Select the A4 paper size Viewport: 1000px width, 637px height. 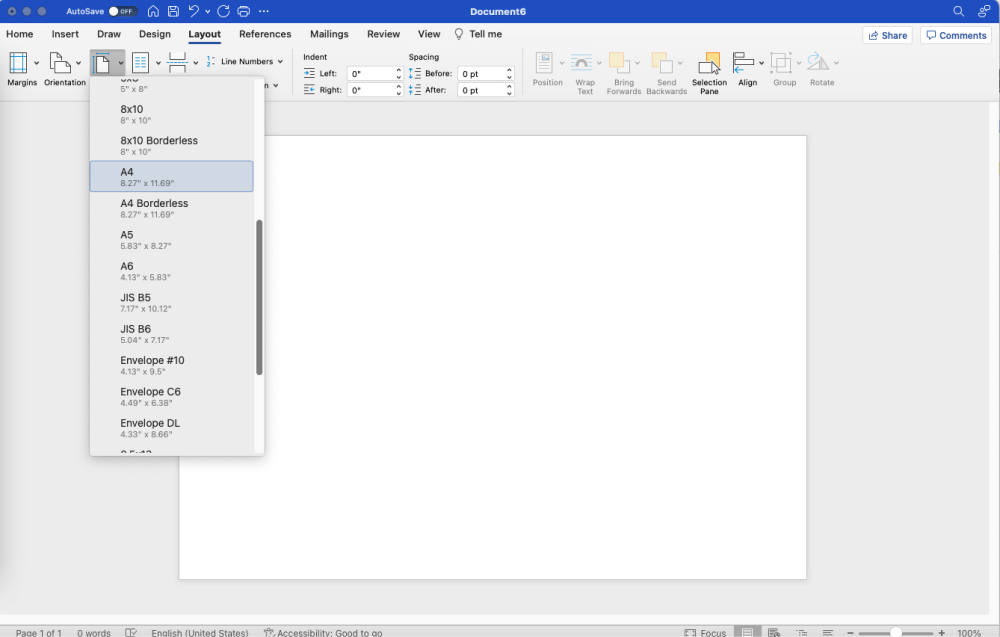point(171,176)
